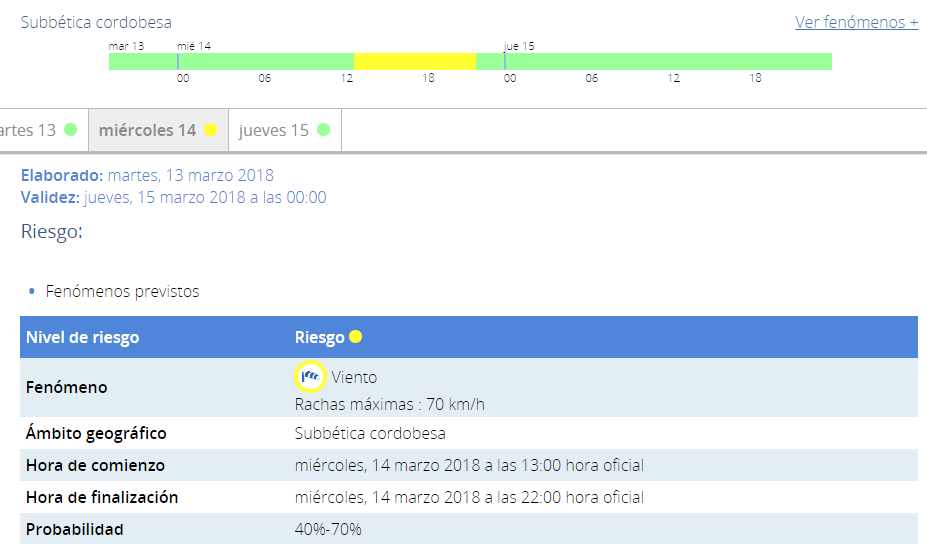Click the green timeline segment under 'mar 13'
Image resolution: width=927 pixels, height=544 pixels.
coord(143,61)
